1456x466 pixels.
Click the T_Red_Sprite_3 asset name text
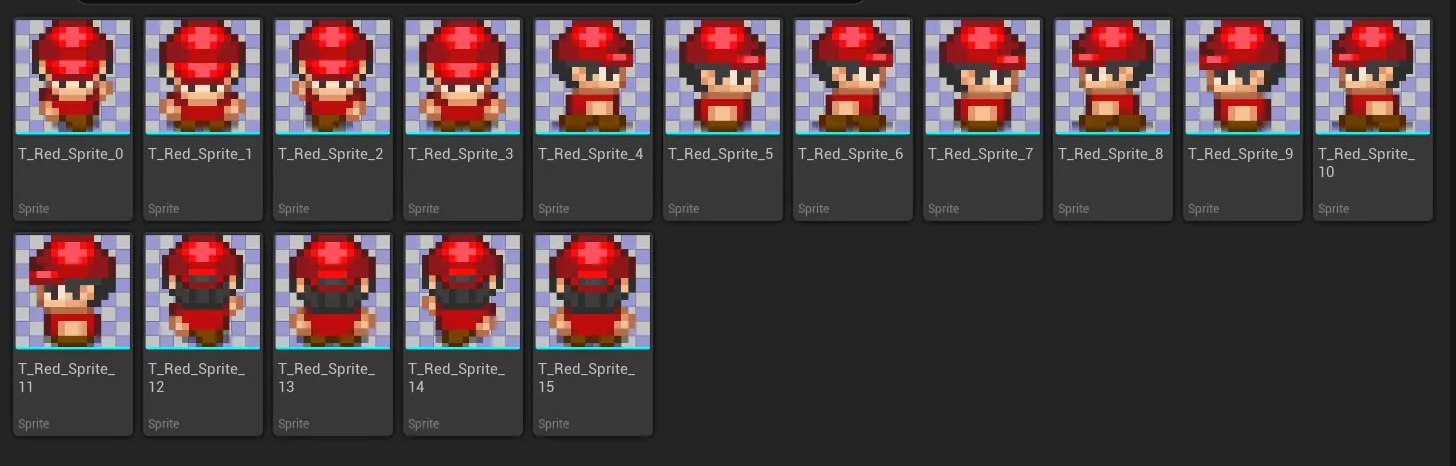coord(461,154)
